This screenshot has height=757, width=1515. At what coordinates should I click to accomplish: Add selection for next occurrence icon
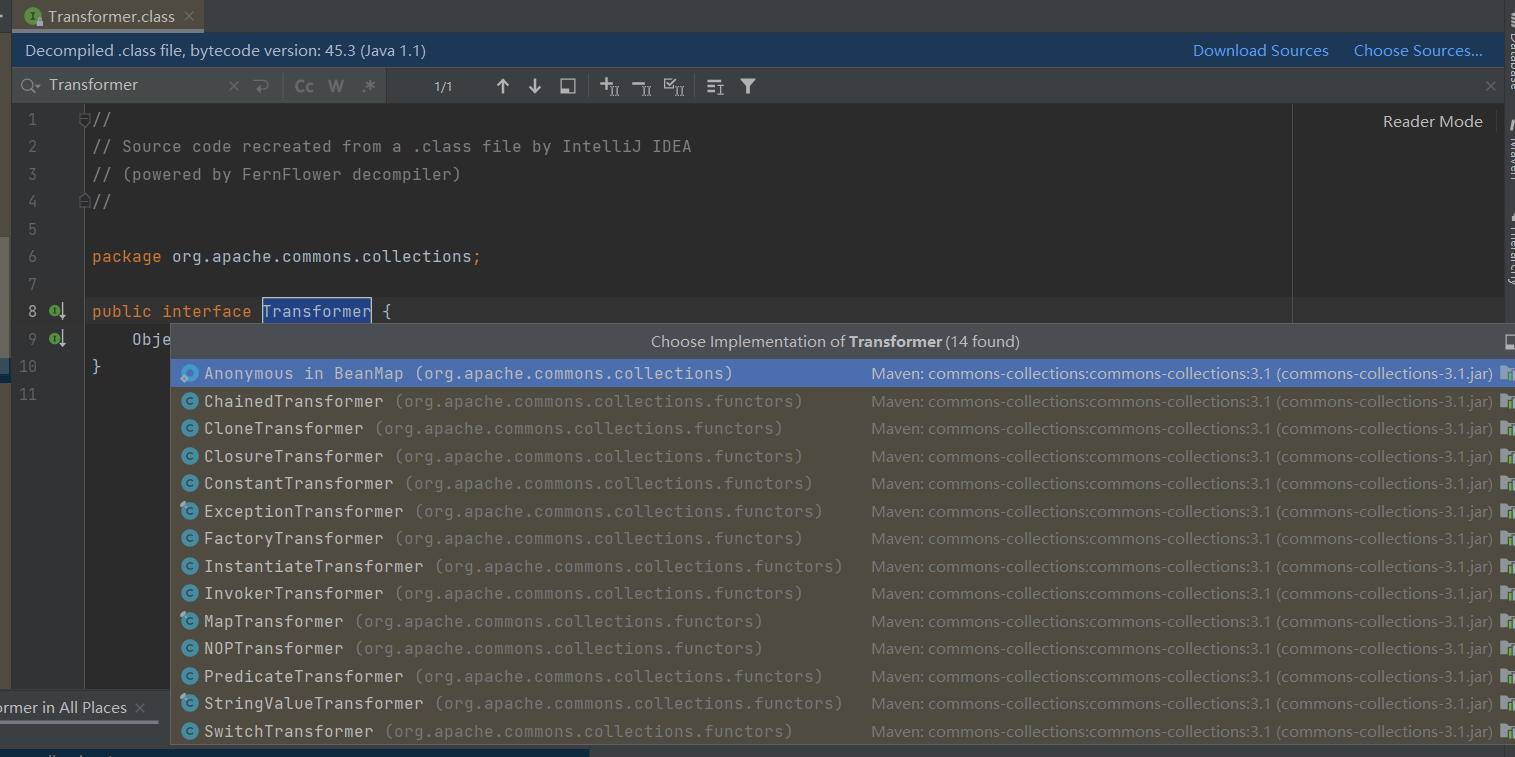[x=609, y=87]
